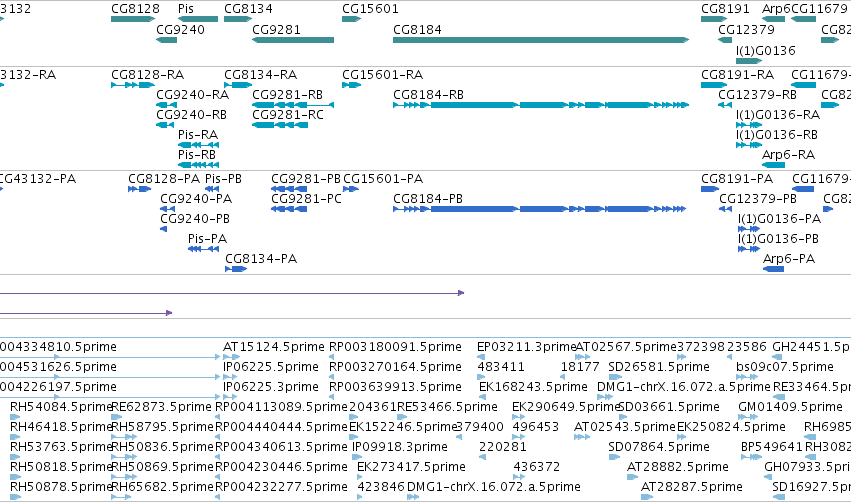
Task: Select the CG9240 gene label
Action: [x=180, y=29]
